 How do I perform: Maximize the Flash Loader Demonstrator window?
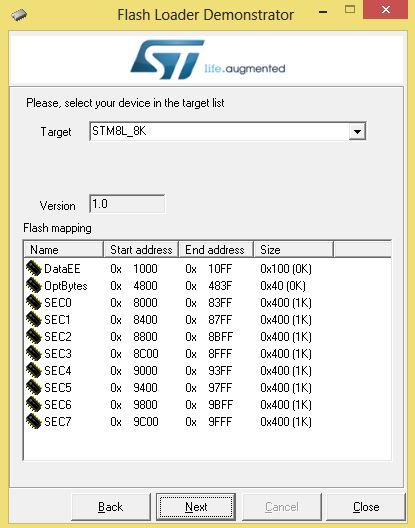[x=350, y=9]
